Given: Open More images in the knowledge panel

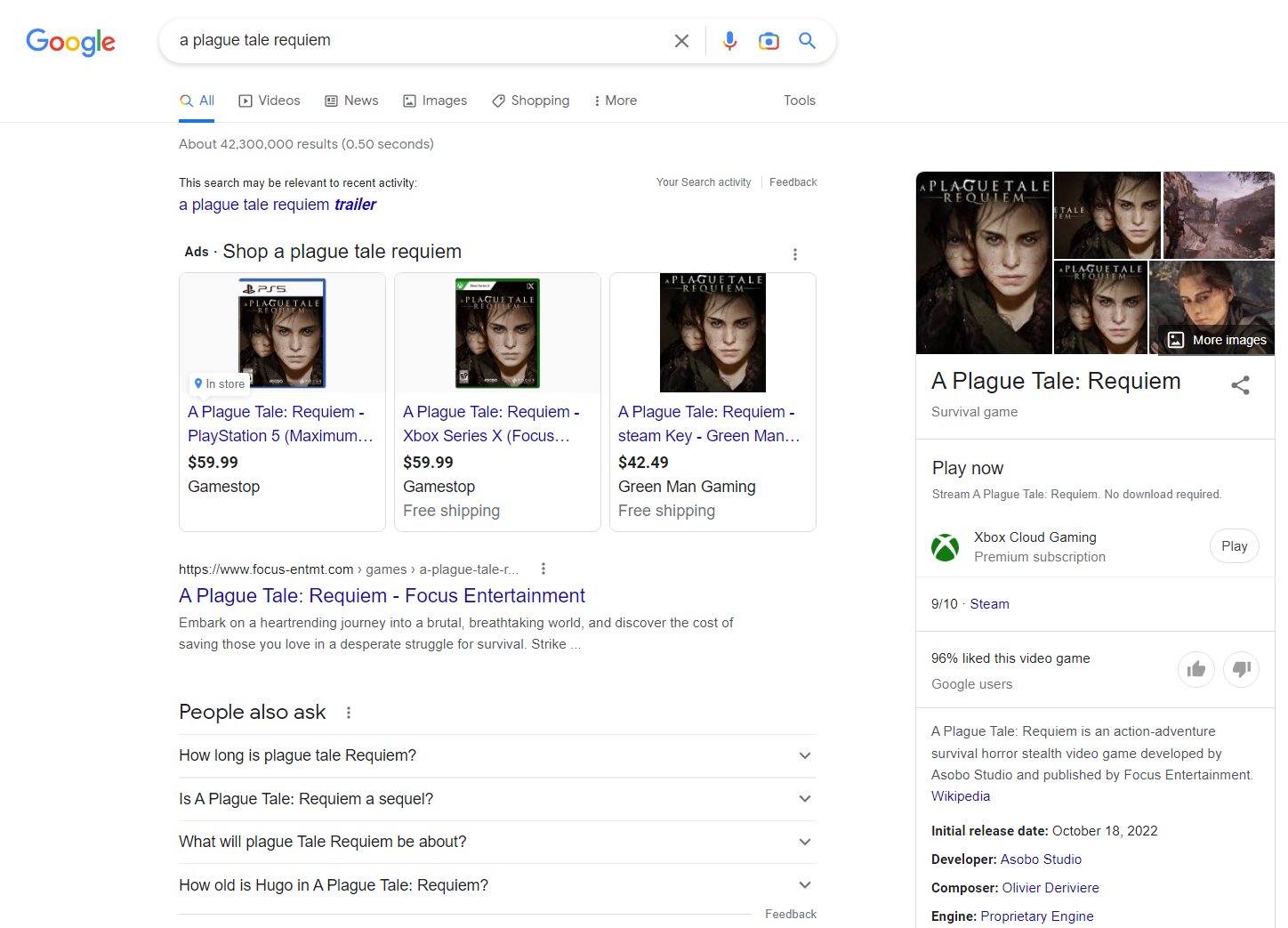Looking at the screenshot, I should [x=1216, y=340].
